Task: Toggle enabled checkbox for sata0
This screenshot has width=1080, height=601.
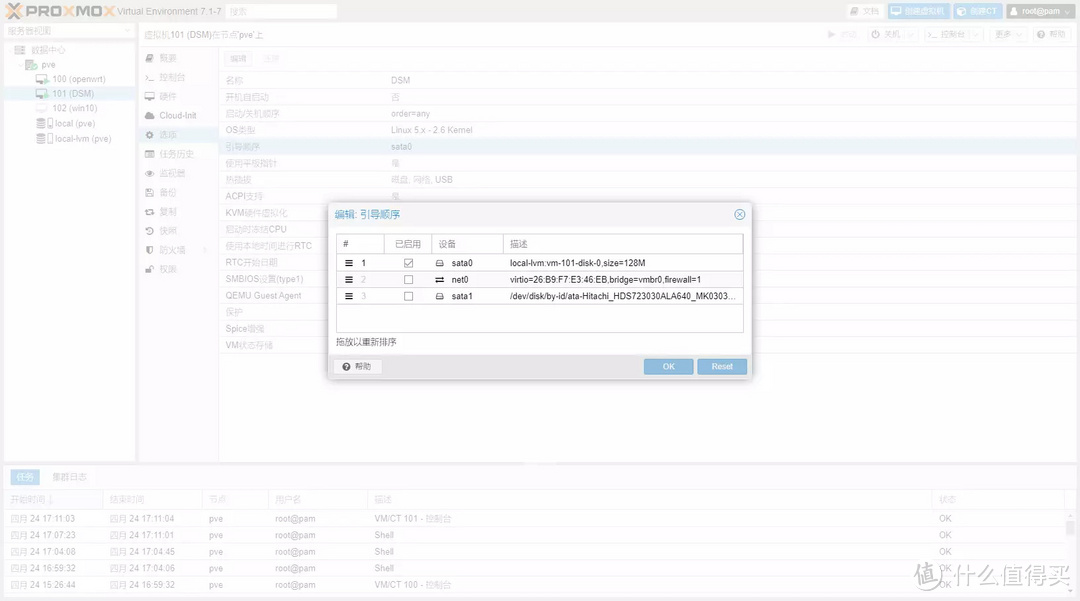Action: (x=408, y=263)
